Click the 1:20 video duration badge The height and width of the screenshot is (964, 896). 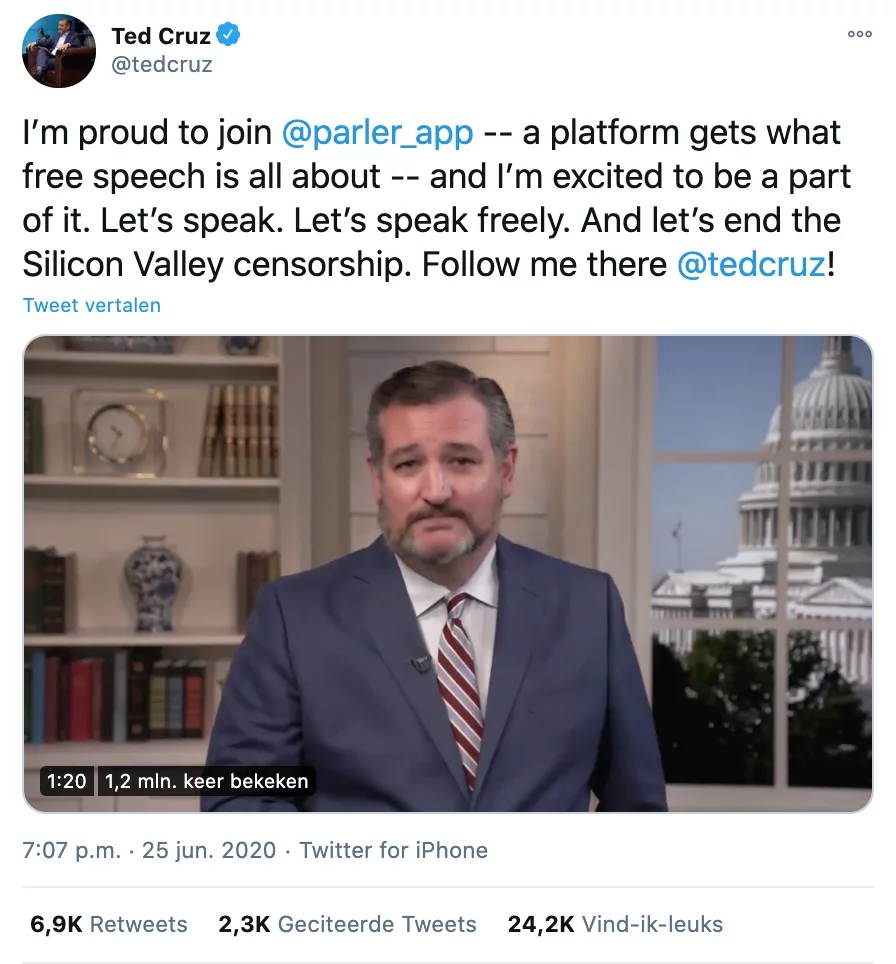pos(67,780)
